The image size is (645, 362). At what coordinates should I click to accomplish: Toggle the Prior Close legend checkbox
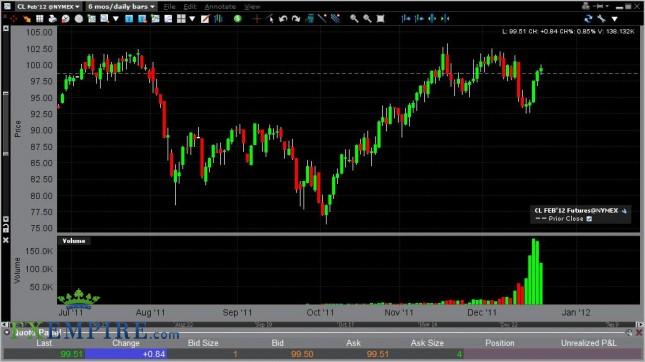[x=589, y=219]
